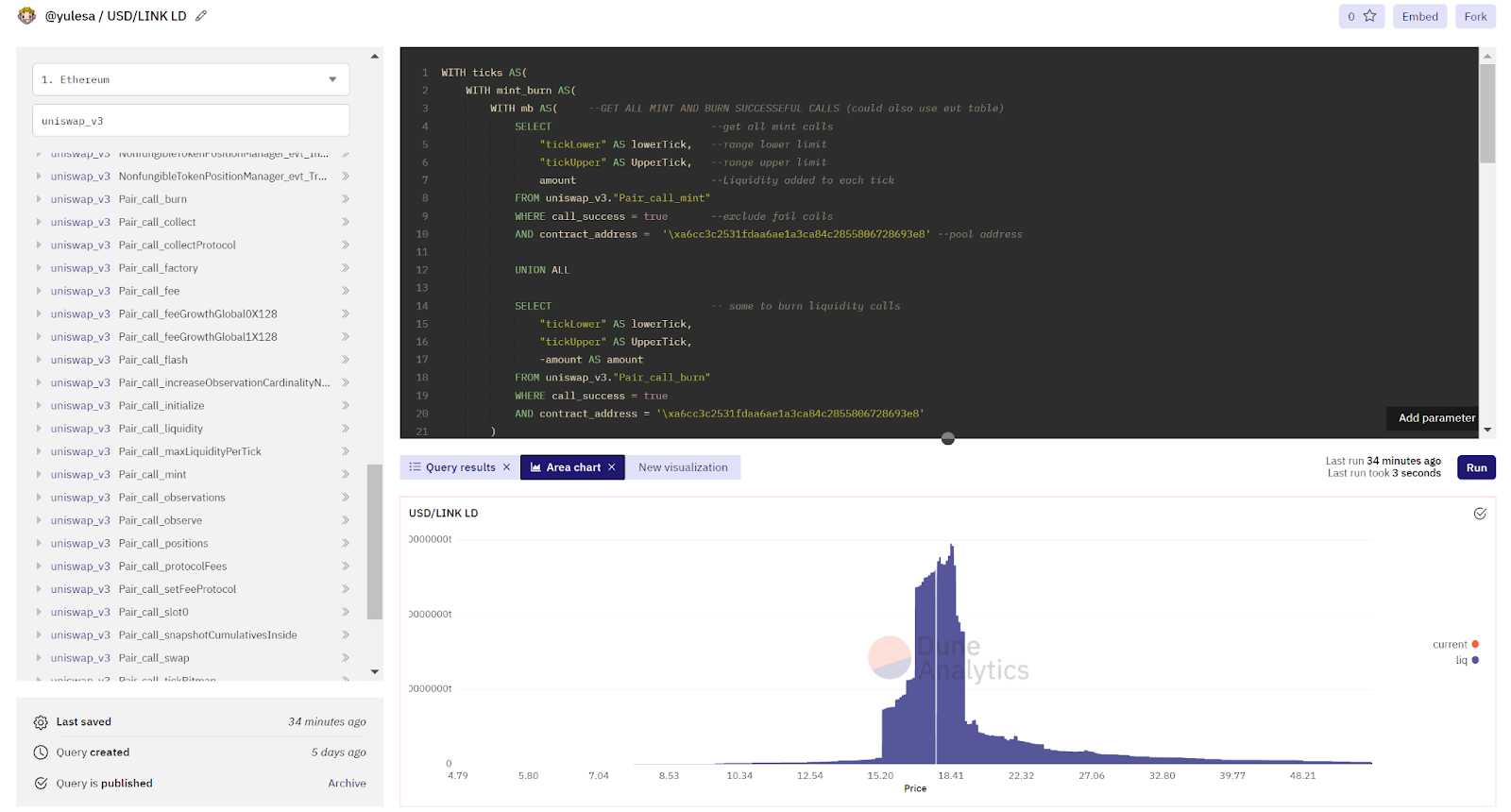Insert Pair_call_burn using its double-arrow icon

(346, 199)
